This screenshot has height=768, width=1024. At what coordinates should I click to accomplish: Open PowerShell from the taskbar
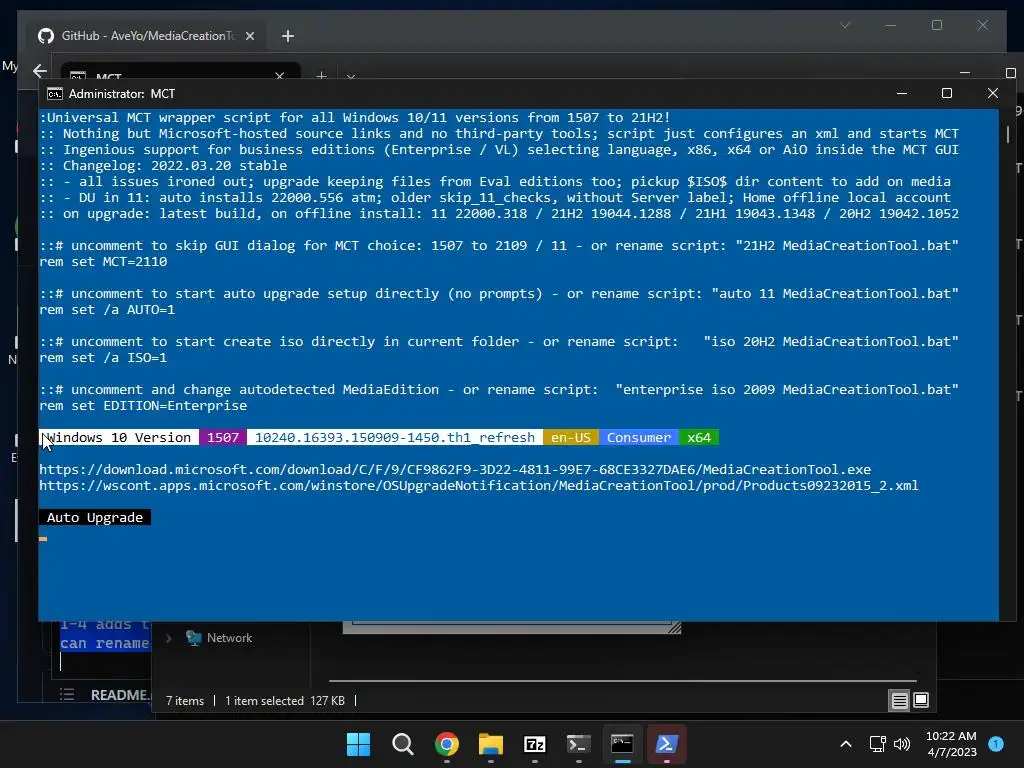click(666, 744)
